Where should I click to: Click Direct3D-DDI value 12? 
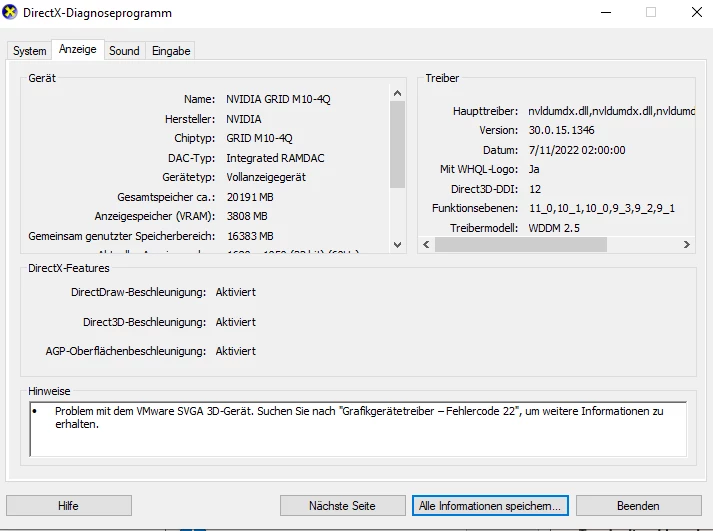(x=535, y=189)
